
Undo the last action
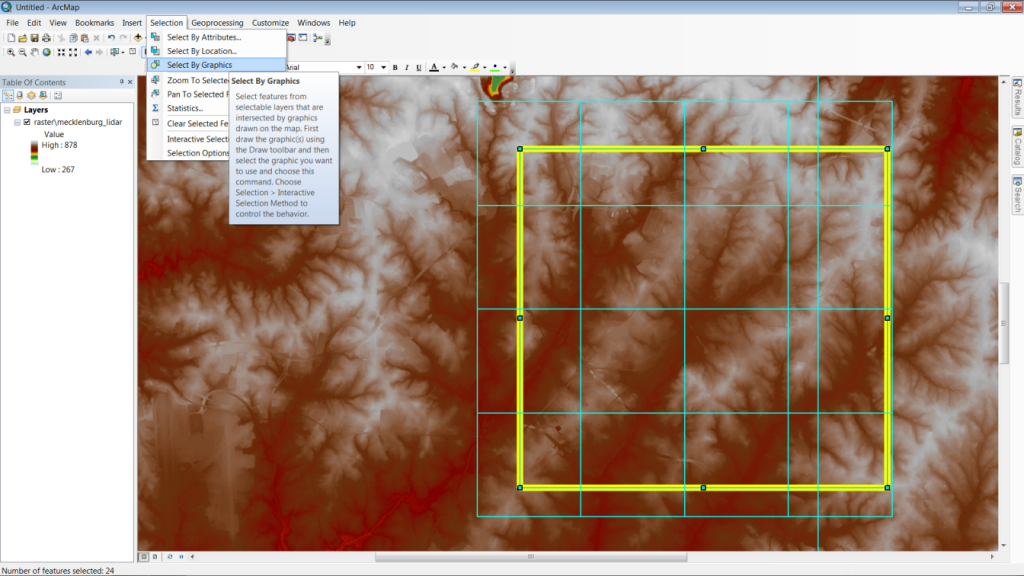click(112, 38)
